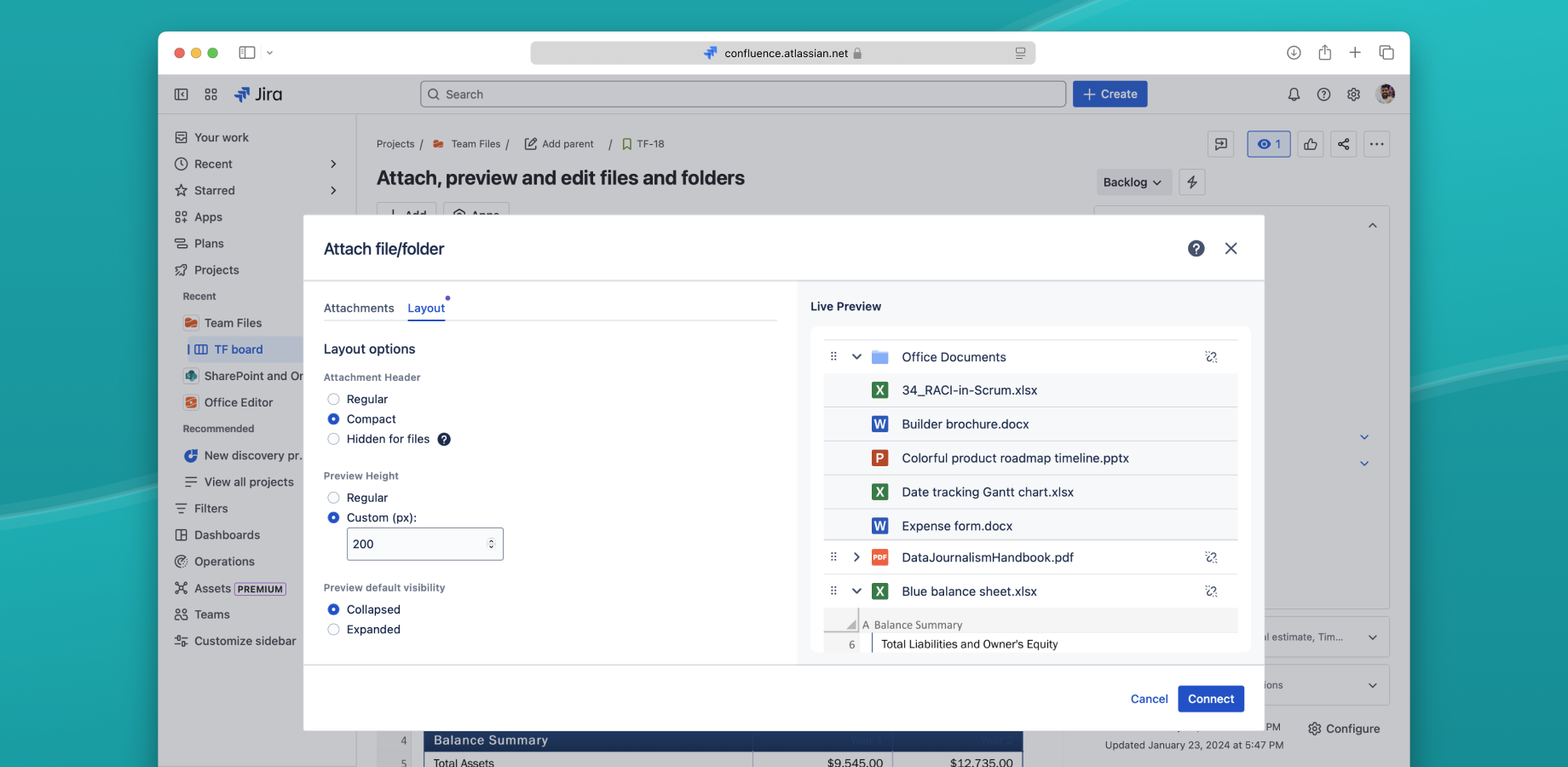Screen dimensions: 1568x767
Task: Open browser downloads icon
Action: [1294, 53]
